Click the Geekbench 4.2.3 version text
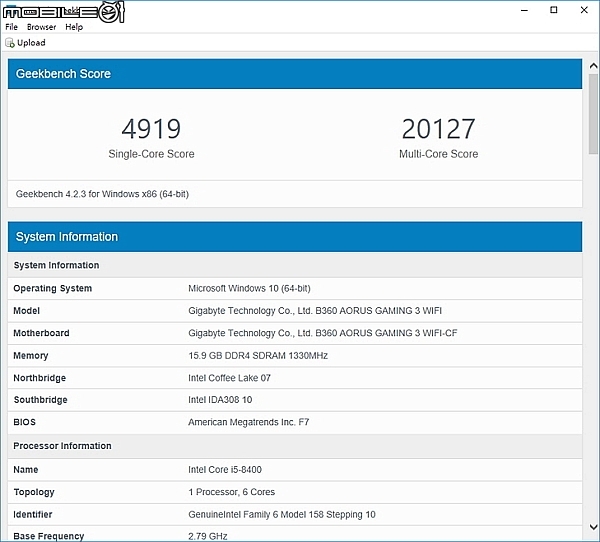The width and height of the screenshot is (600, 542). [102, 194]
